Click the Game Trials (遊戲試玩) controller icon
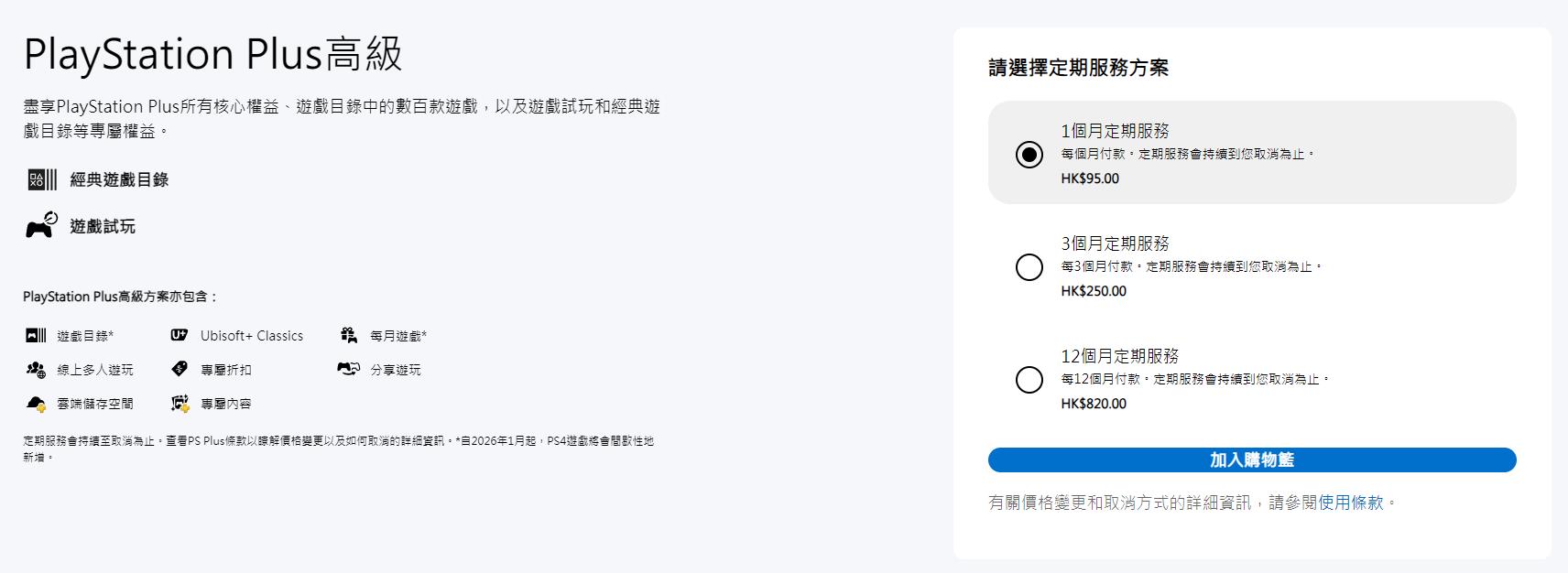1568x573 pixels. point(41,226)
